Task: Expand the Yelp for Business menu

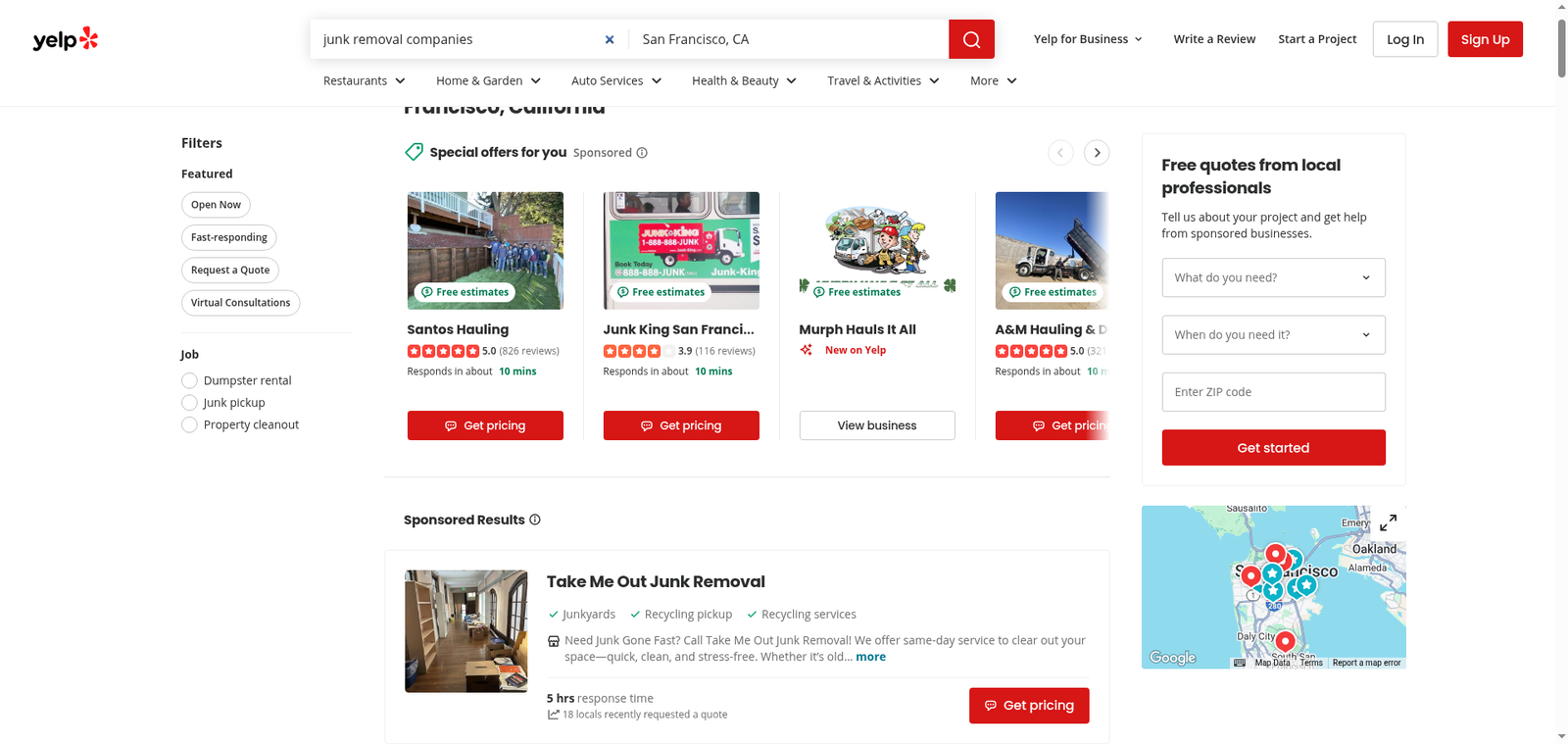Action: point(1088,39)
